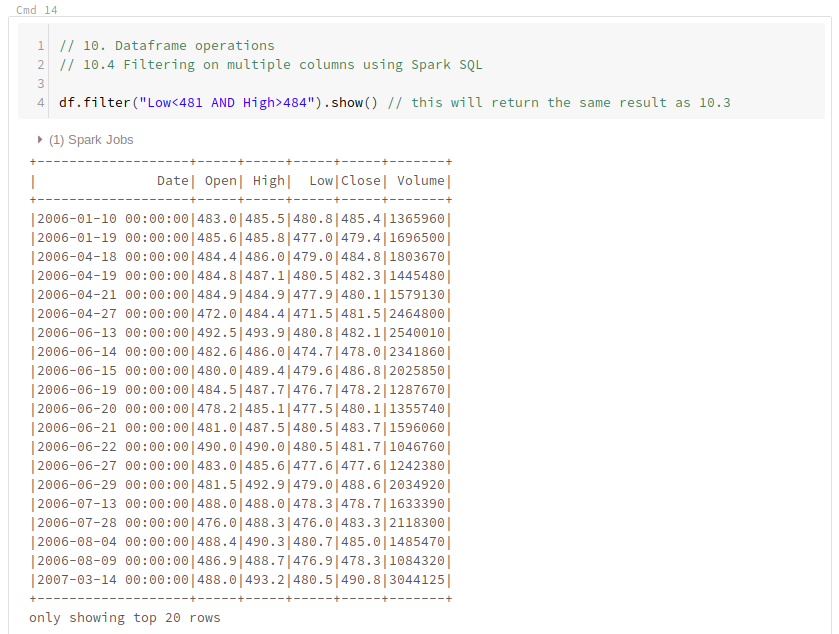This screenshot has width=839, height=634.
Task: Click the Volume value 3044125
Action: (x=417, y=579)
